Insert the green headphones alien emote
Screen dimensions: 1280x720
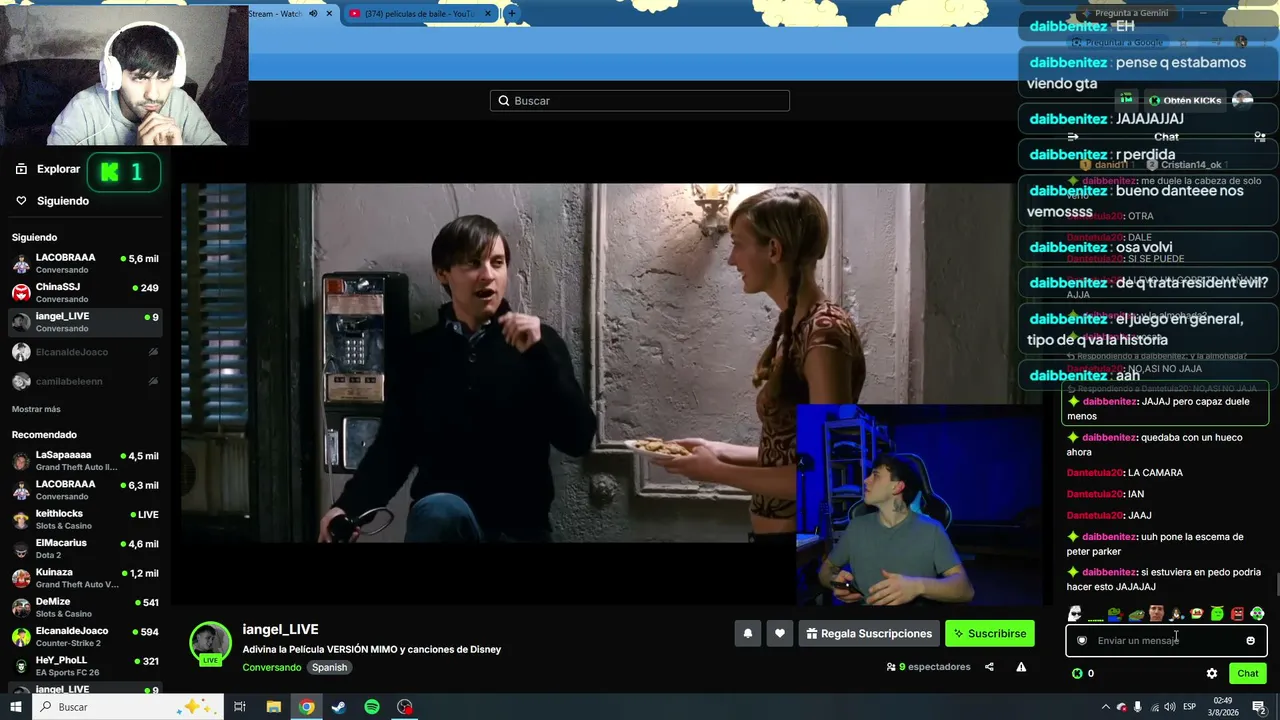1257,613
